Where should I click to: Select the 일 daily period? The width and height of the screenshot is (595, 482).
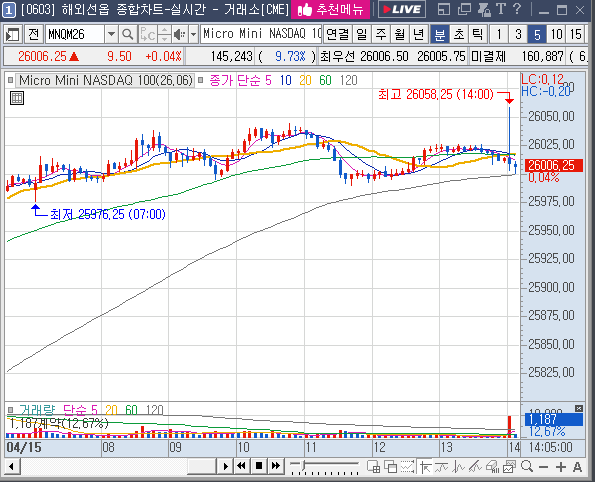point(362,35)
